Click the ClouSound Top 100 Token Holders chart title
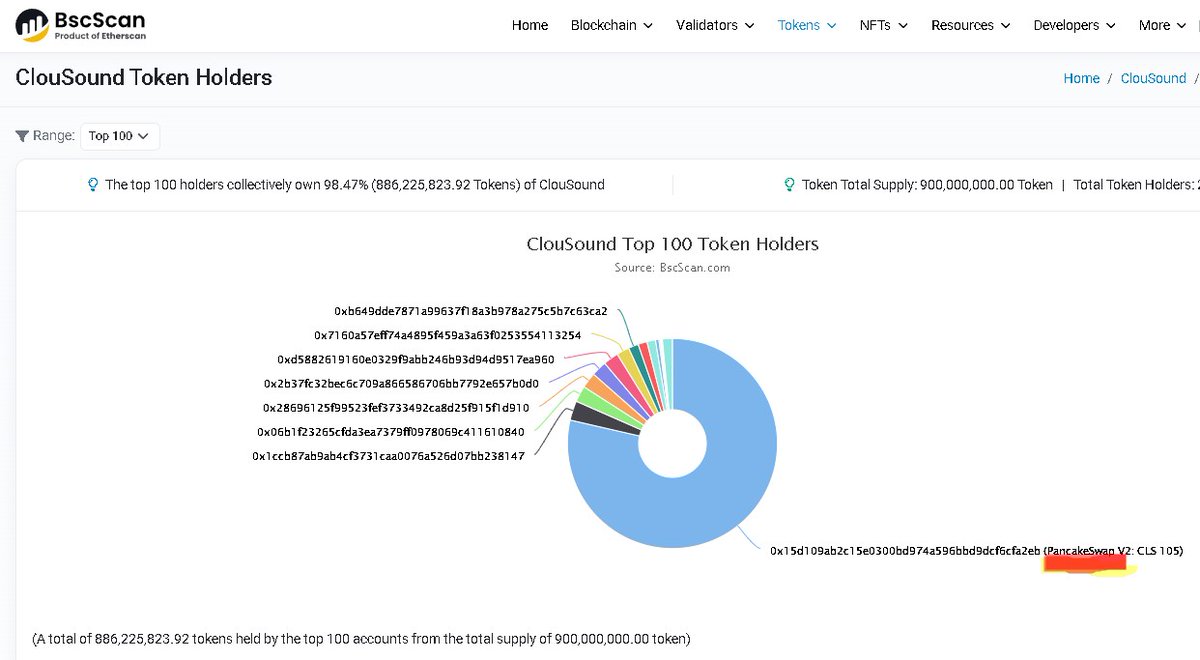1200x660 pixels. pos(672,244)
